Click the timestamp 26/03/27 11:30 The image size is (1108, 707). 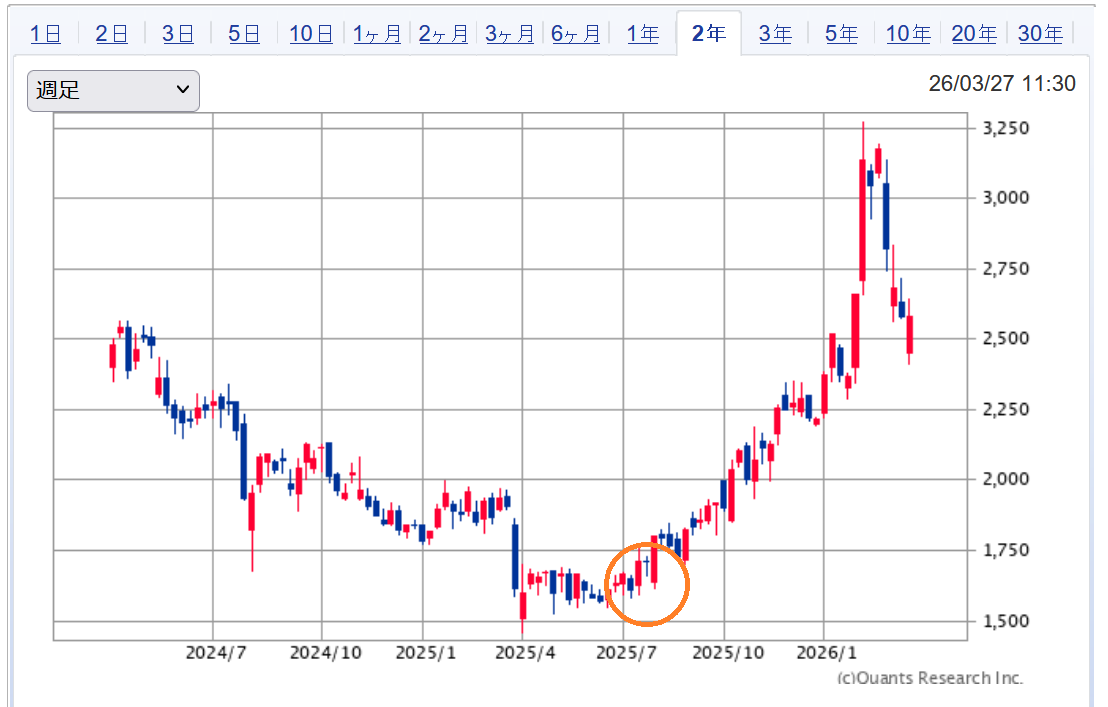pyautogui.click(x=1002, y=83)
